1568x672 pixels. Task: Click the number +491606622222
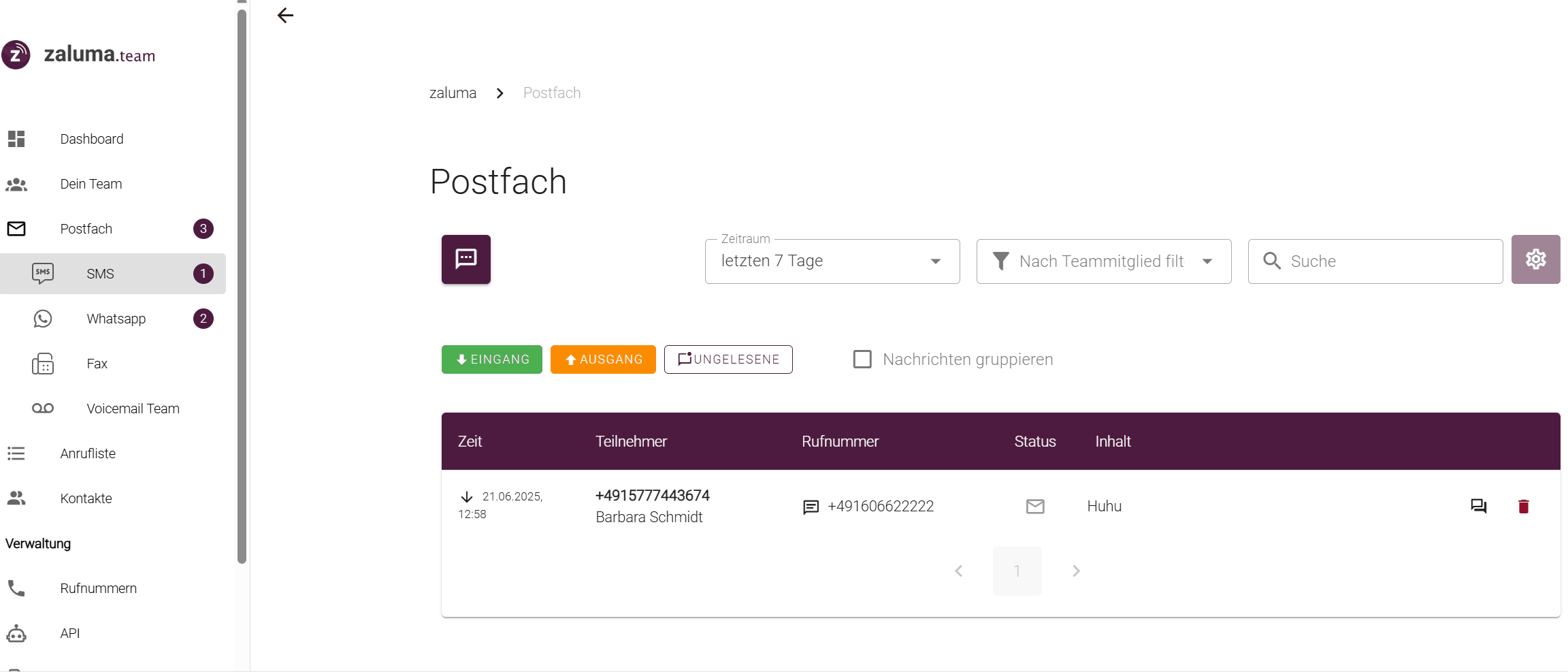coord(881,507)
